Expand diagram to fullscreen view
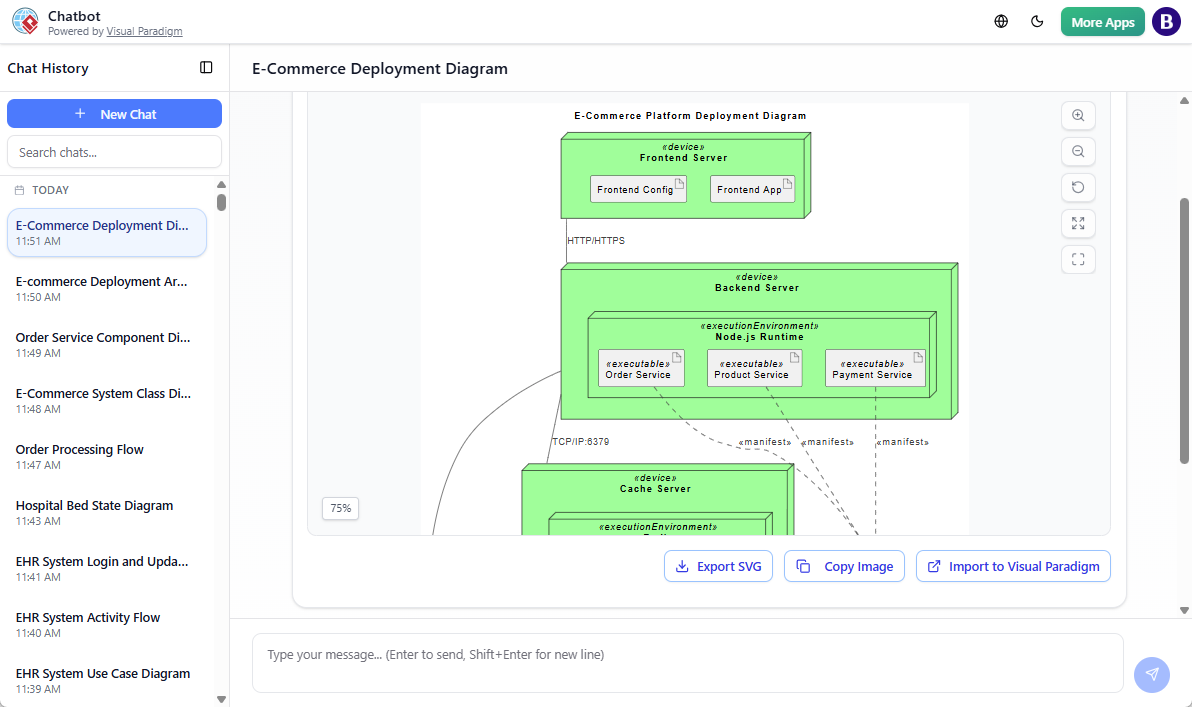This screenshot has width=1192, height=707. coord(1078,223)
